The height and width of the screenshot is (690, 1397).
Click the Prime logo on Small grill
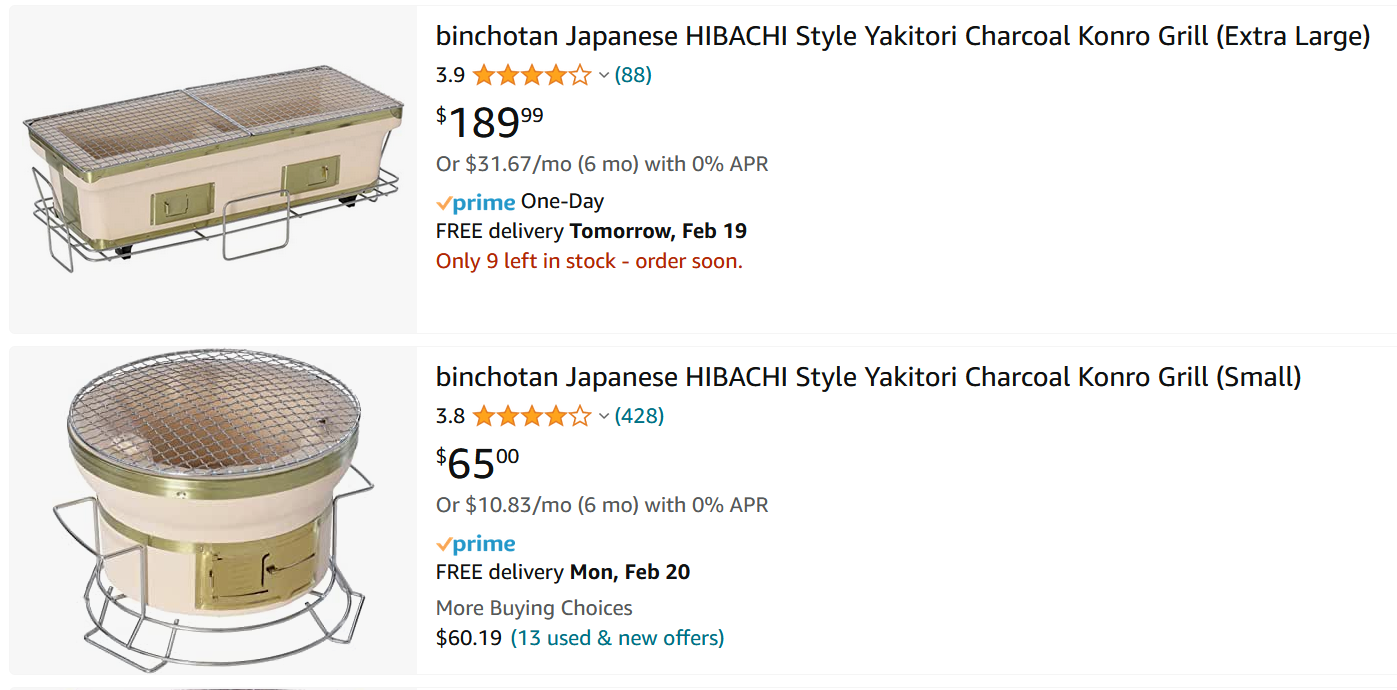[x=476, y=544]
